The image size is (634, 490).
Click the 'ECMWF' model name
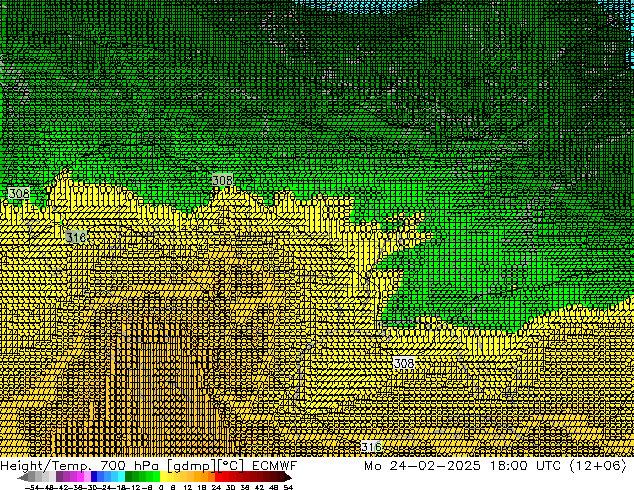(x=275, y=465)
